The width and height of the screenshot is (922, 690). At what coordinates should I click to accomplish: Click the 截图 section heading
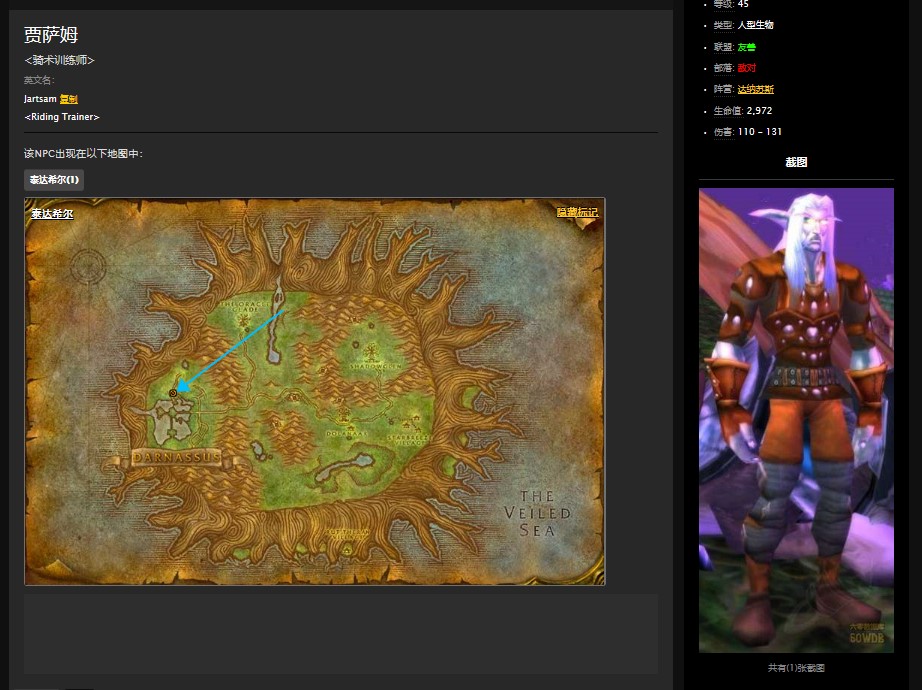click(x=796, y=162)
